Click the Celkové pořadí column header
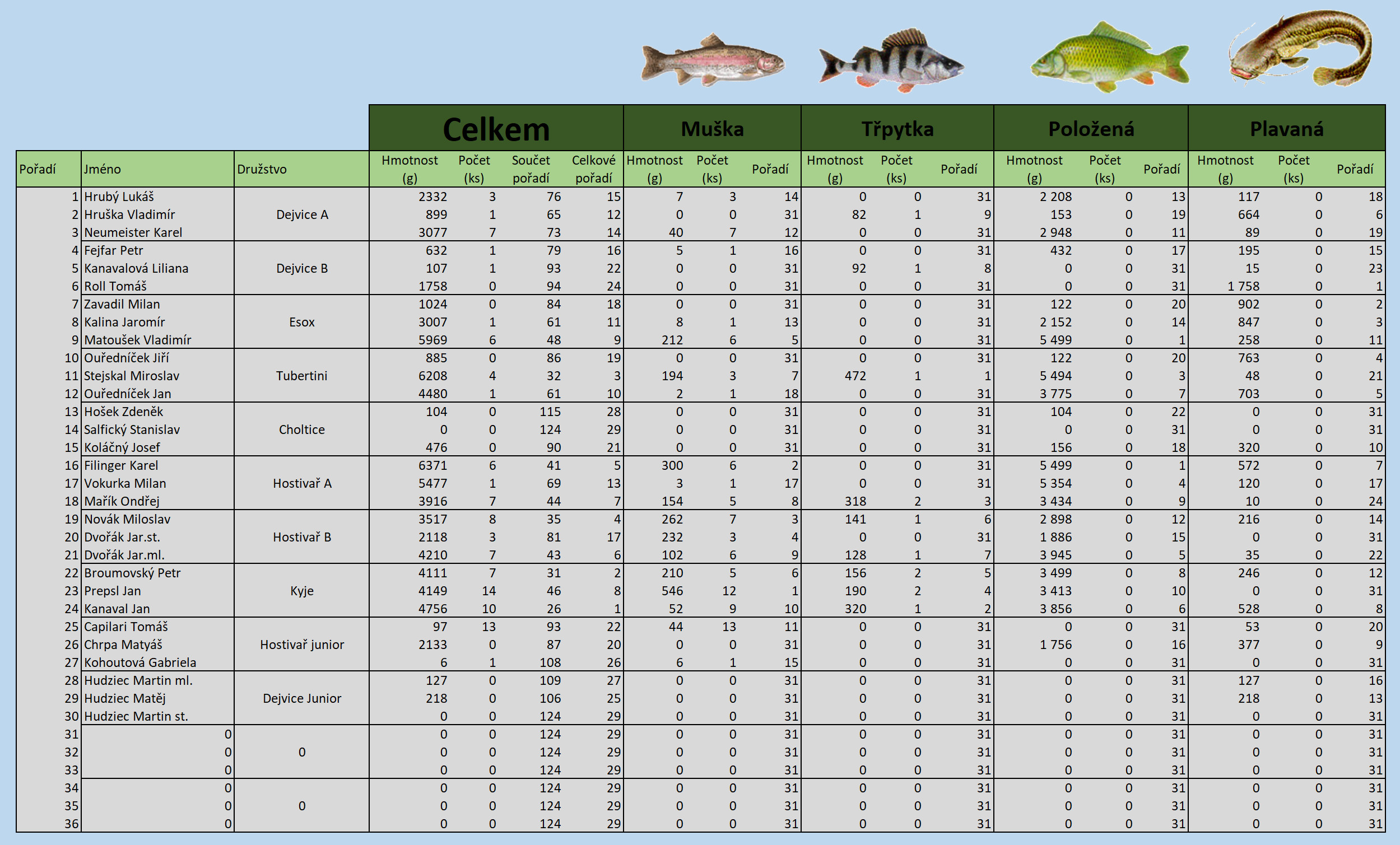 point(593,169)
